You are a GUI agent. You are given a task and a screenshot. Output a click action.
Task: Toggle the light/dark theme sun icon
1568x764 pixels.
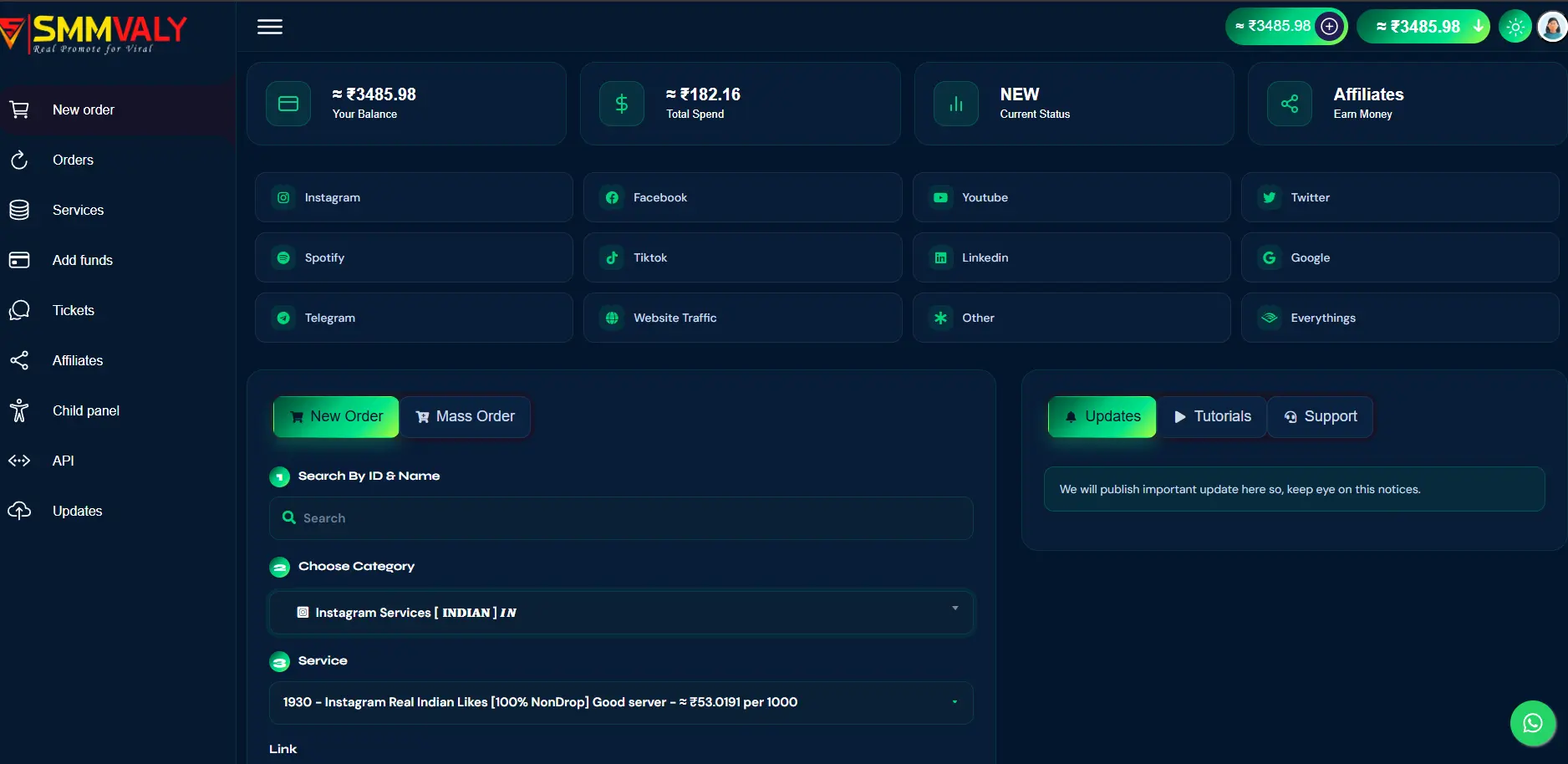pos(1515,27)
